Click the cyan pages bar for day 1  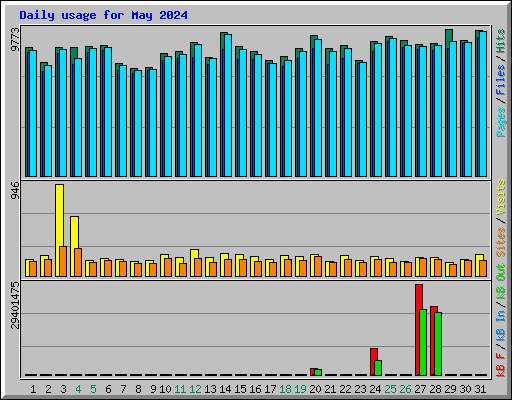click(x=33, y=114)
